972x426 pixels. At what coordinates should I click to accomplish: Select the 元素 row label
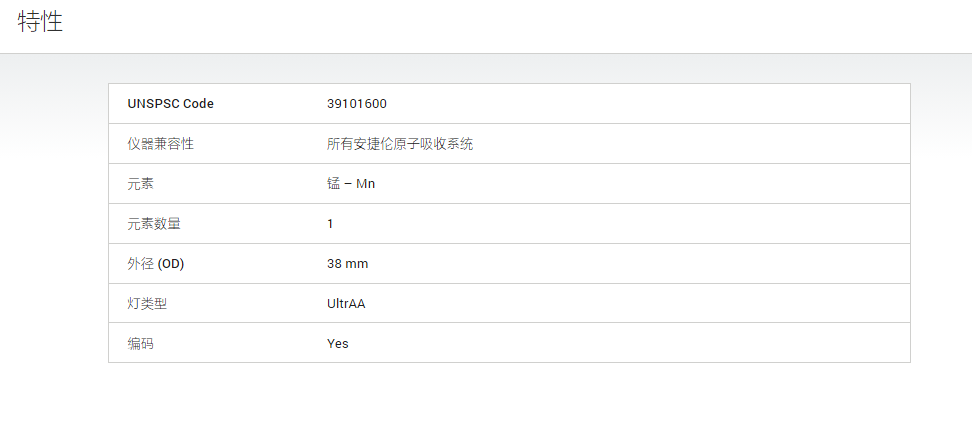tap(141, 184)
